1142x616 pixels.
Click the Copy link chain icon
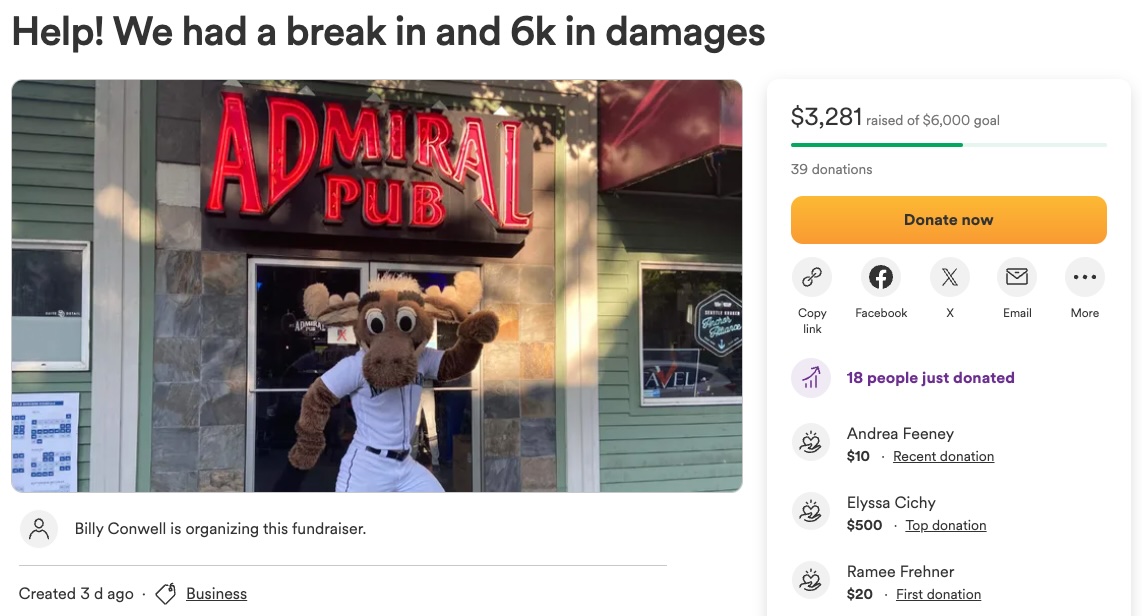(811, 277)
